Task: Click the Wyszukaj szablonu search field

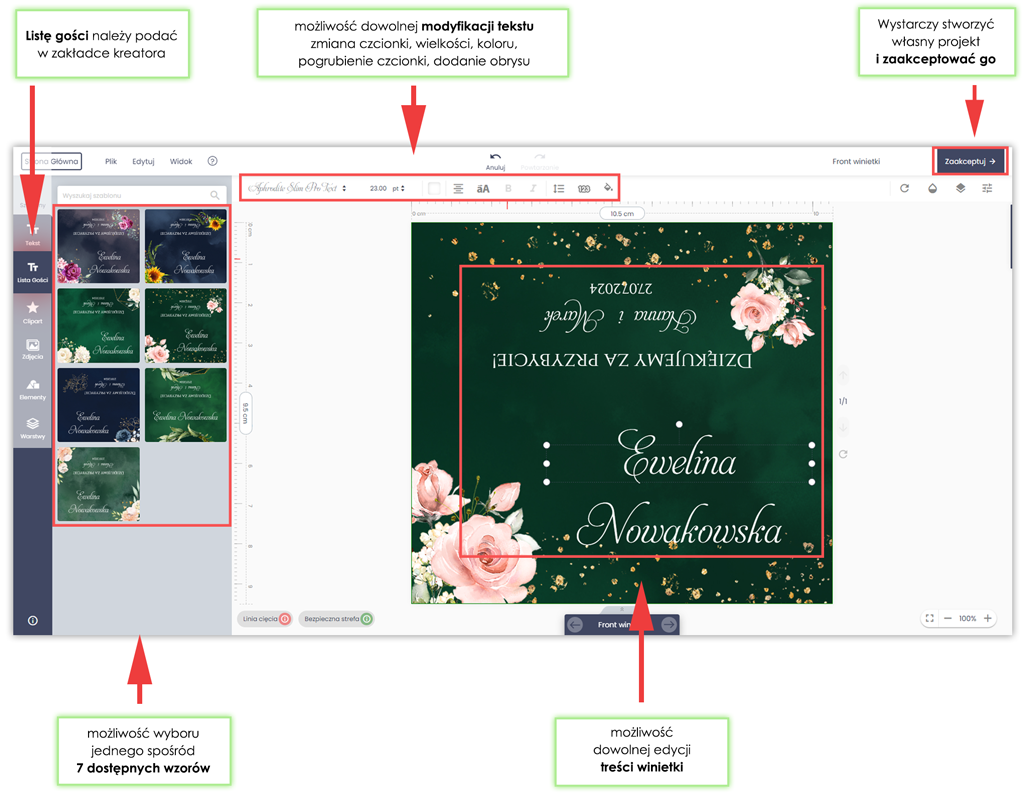Action: tap(142, 195)
